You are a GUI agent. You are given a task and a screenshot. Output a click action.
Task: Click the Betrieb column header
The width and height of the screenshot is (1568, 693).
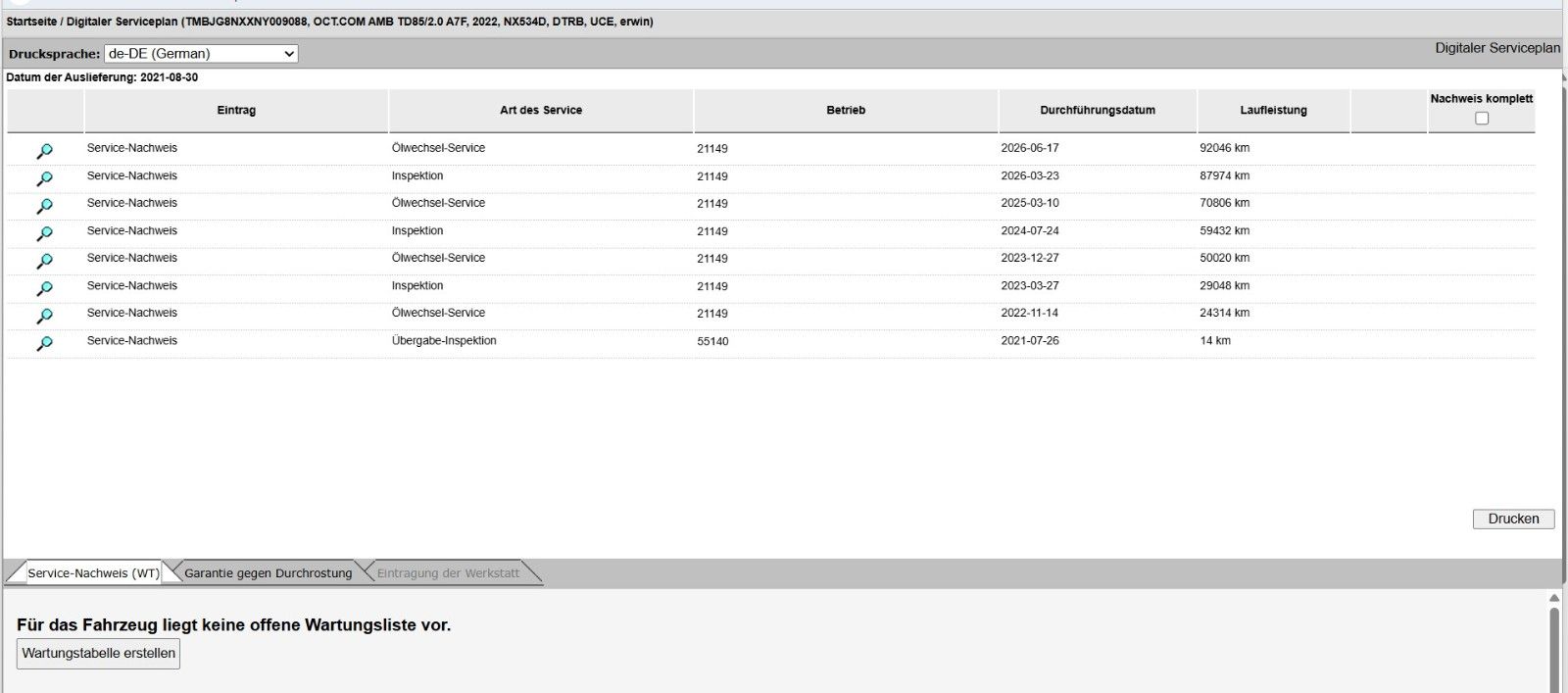pyautogui.click(x=846, y=110)
